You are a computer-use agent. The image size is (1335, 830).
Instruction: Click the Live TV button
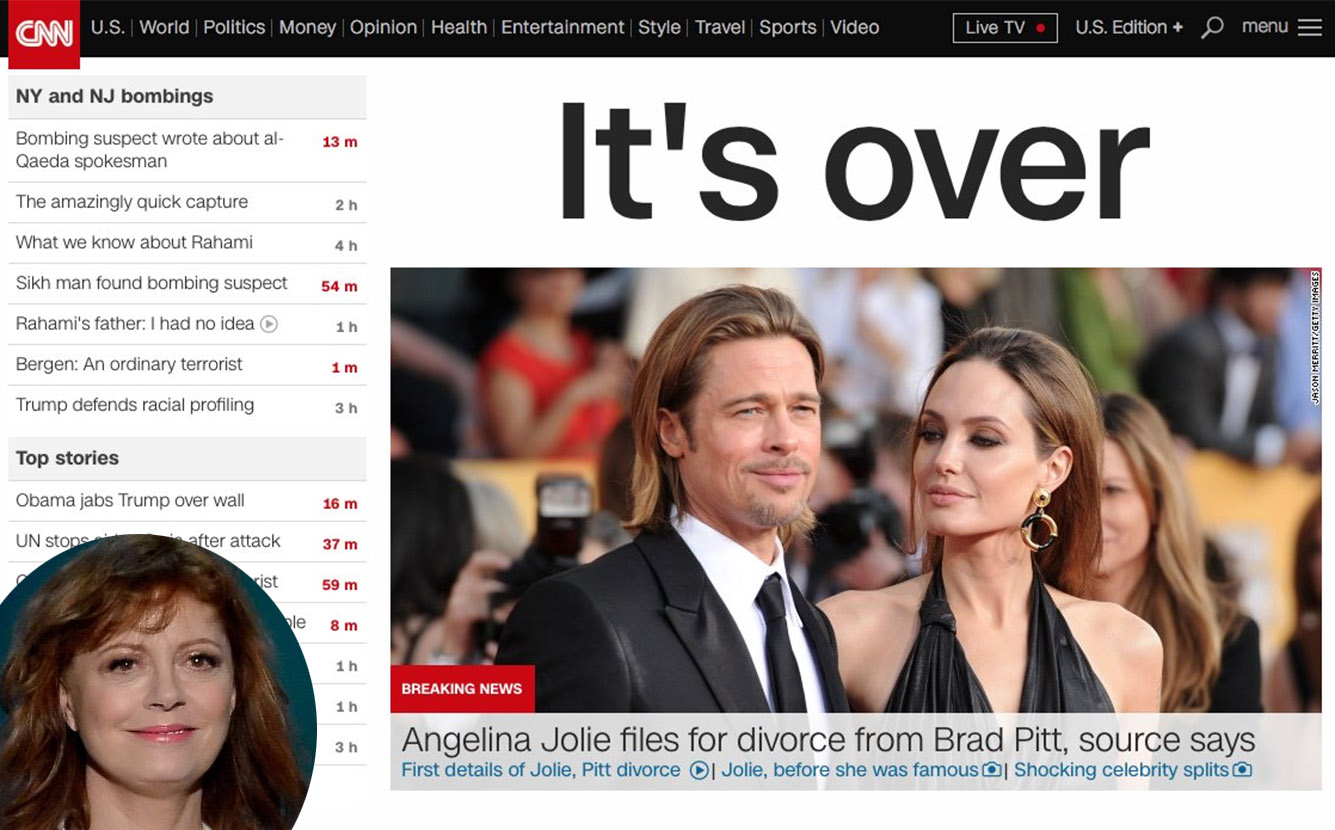1005,28
